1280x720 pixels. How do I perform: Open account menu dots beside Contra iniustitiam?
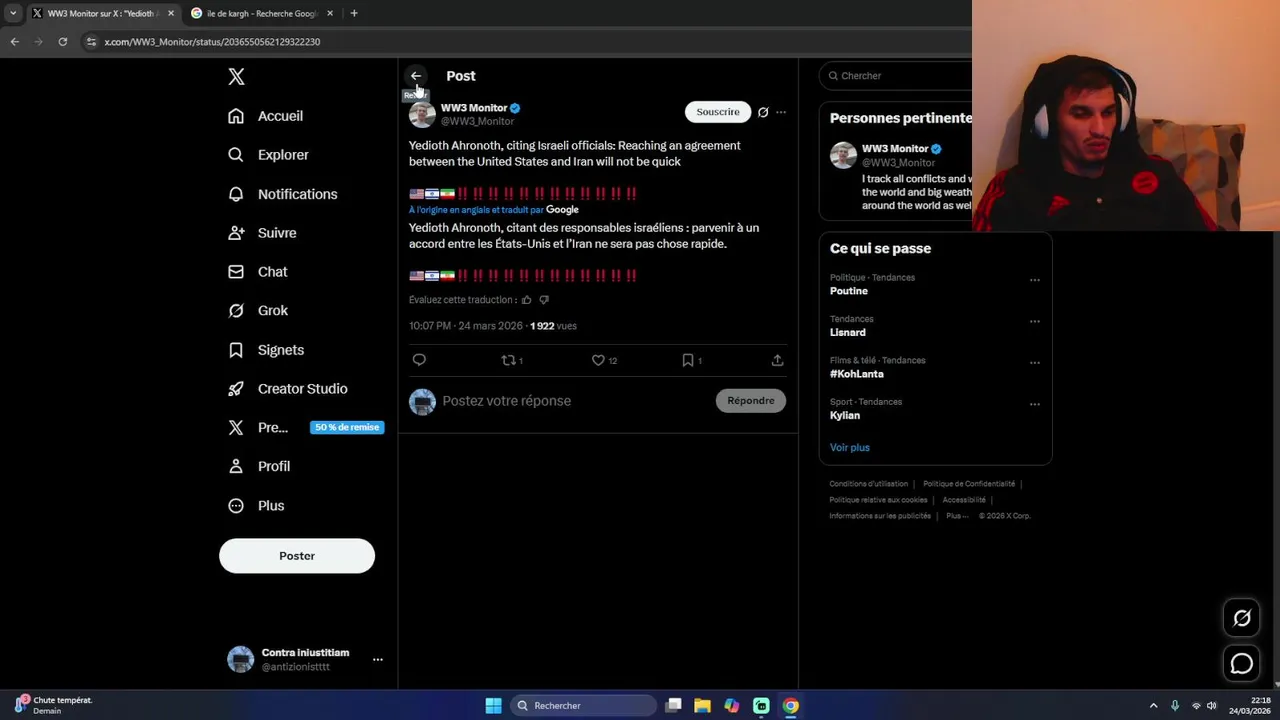coord(378,660)
